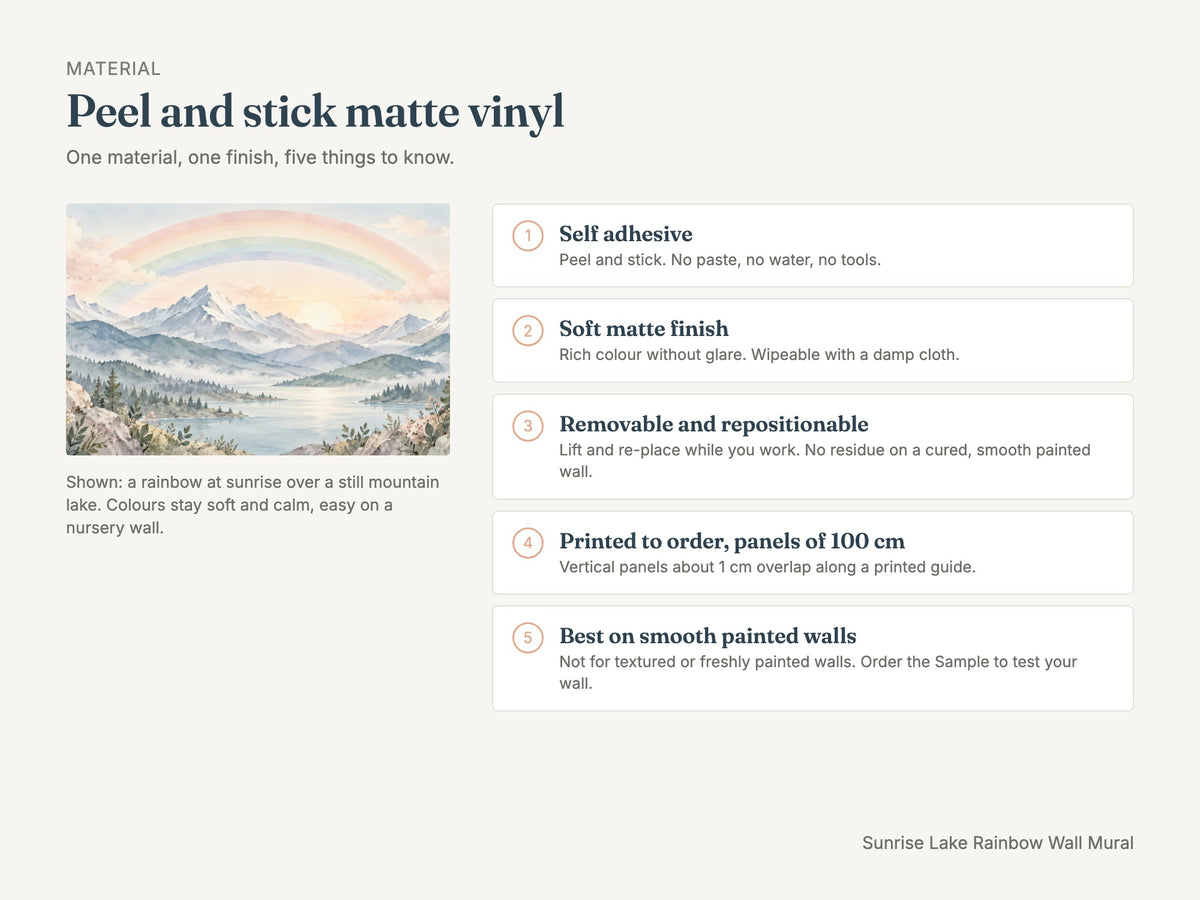Screen dimensions: 1200x900
Task: Click the Sunrise Lake Rainbow Wall Mural footer
Action: click(998, 843)
